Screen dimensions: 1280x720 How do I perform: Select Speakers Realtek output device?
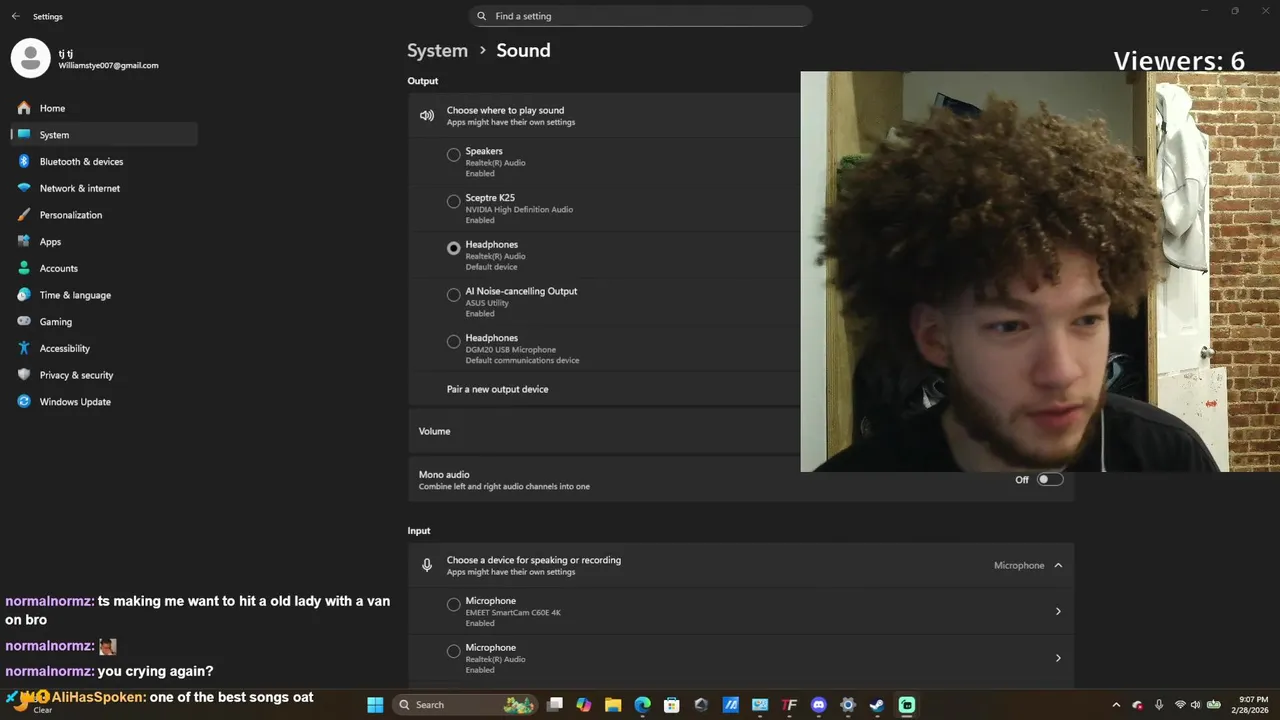point(453,155)
